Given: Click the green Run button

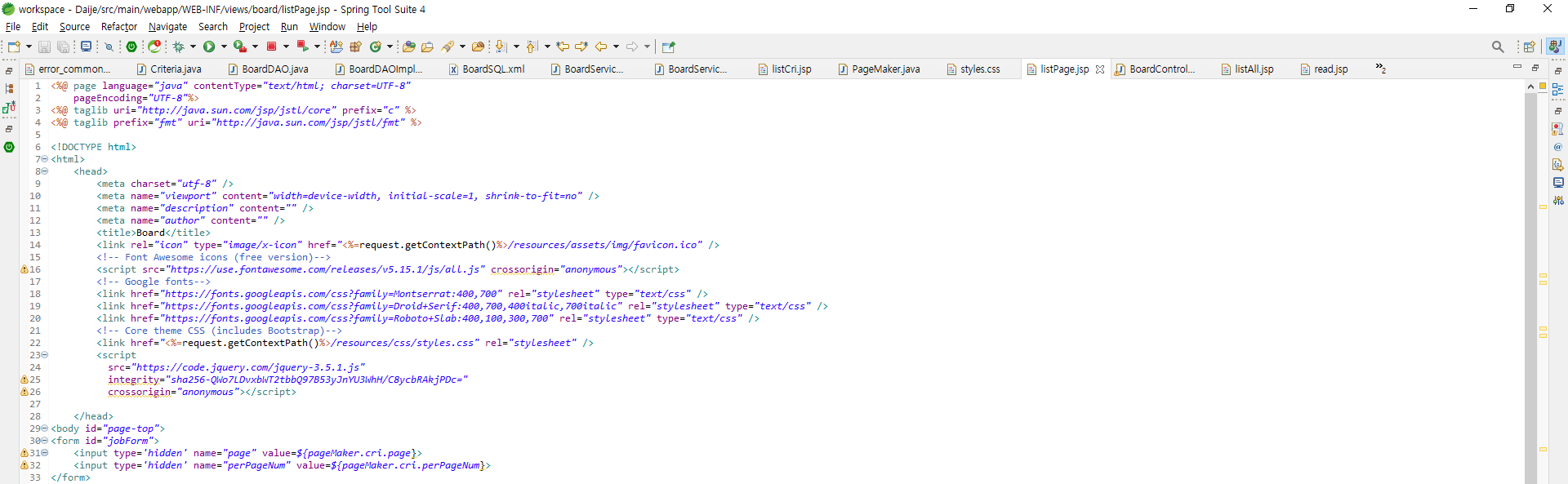Looking at the screenshot, I should click(209, 47).
